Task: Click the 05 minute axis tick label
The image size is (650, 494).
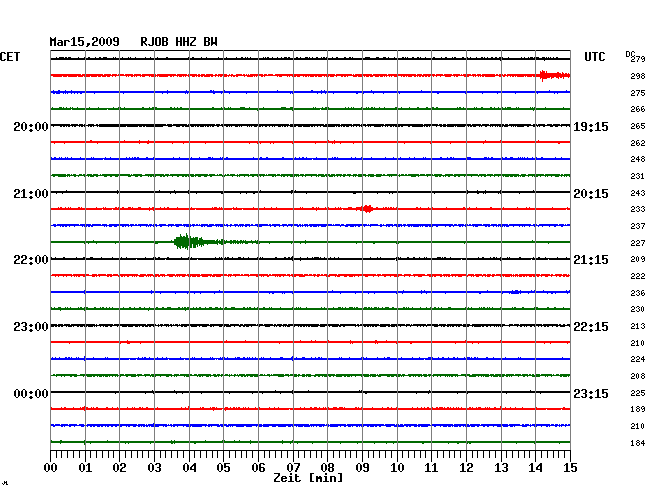Action: coord(223,468)
